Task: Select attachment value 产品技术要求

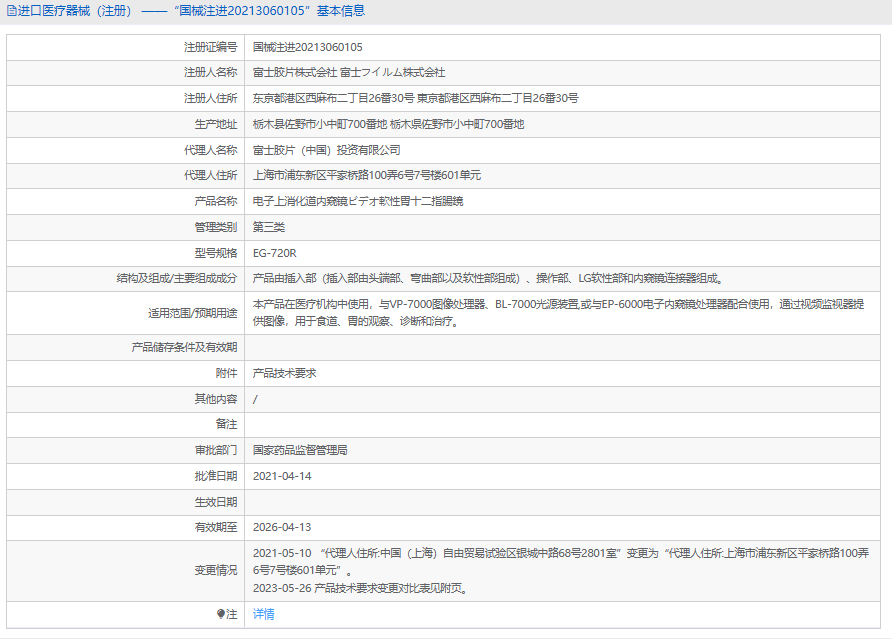Action: pyautogui.click(x=284, y=373)
